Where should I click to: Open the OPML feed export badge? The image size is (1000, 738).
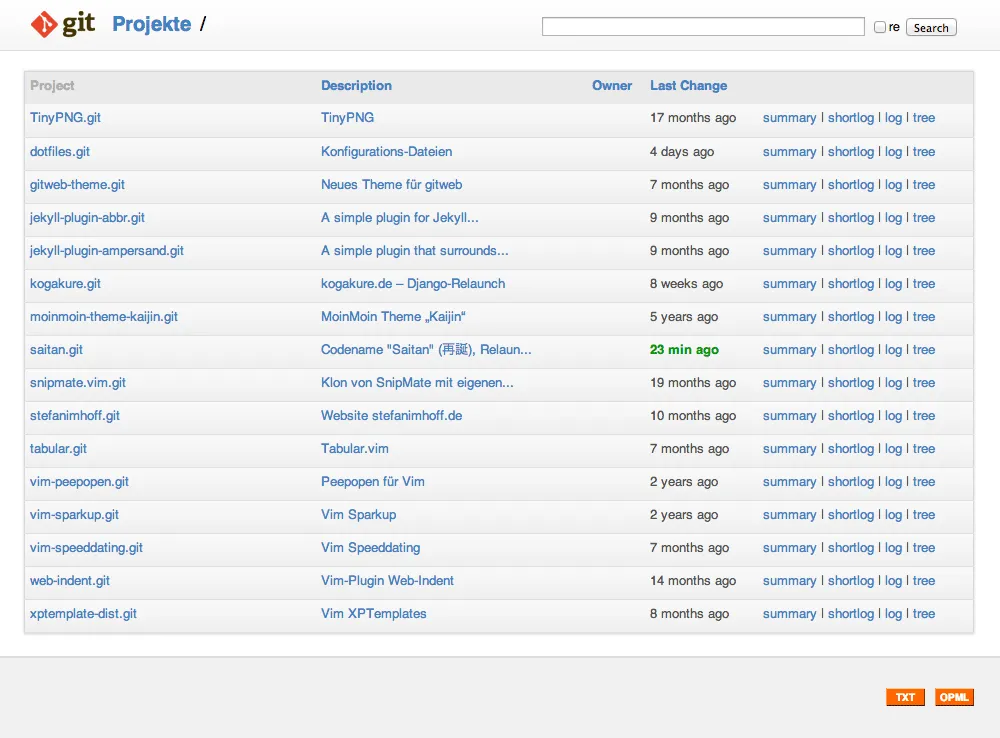click(954, 697)
